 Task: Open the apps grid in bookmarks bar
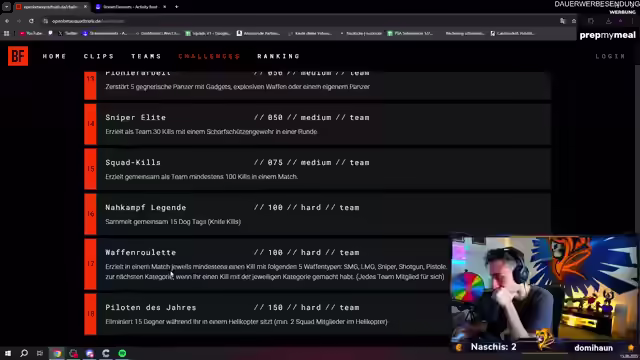click(x=7, y=33)
